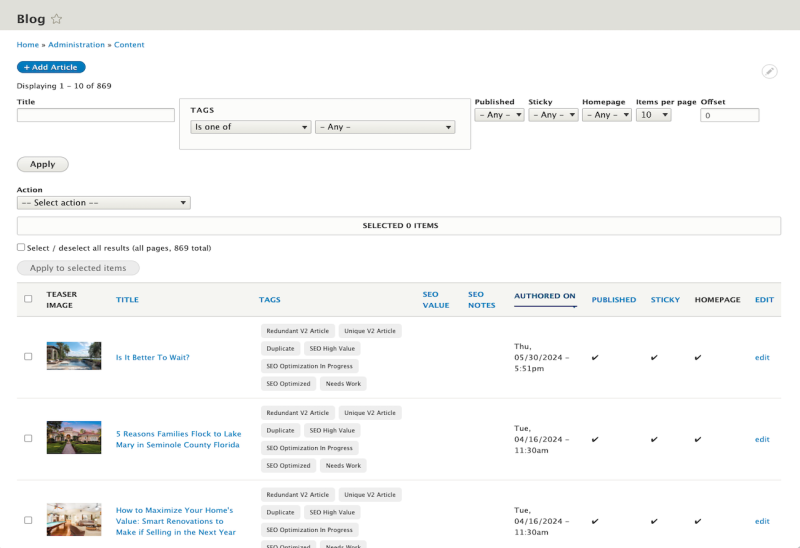The image size is (800, 548).
Task: Open the Select action dropdown
Action: pos(104,203)
